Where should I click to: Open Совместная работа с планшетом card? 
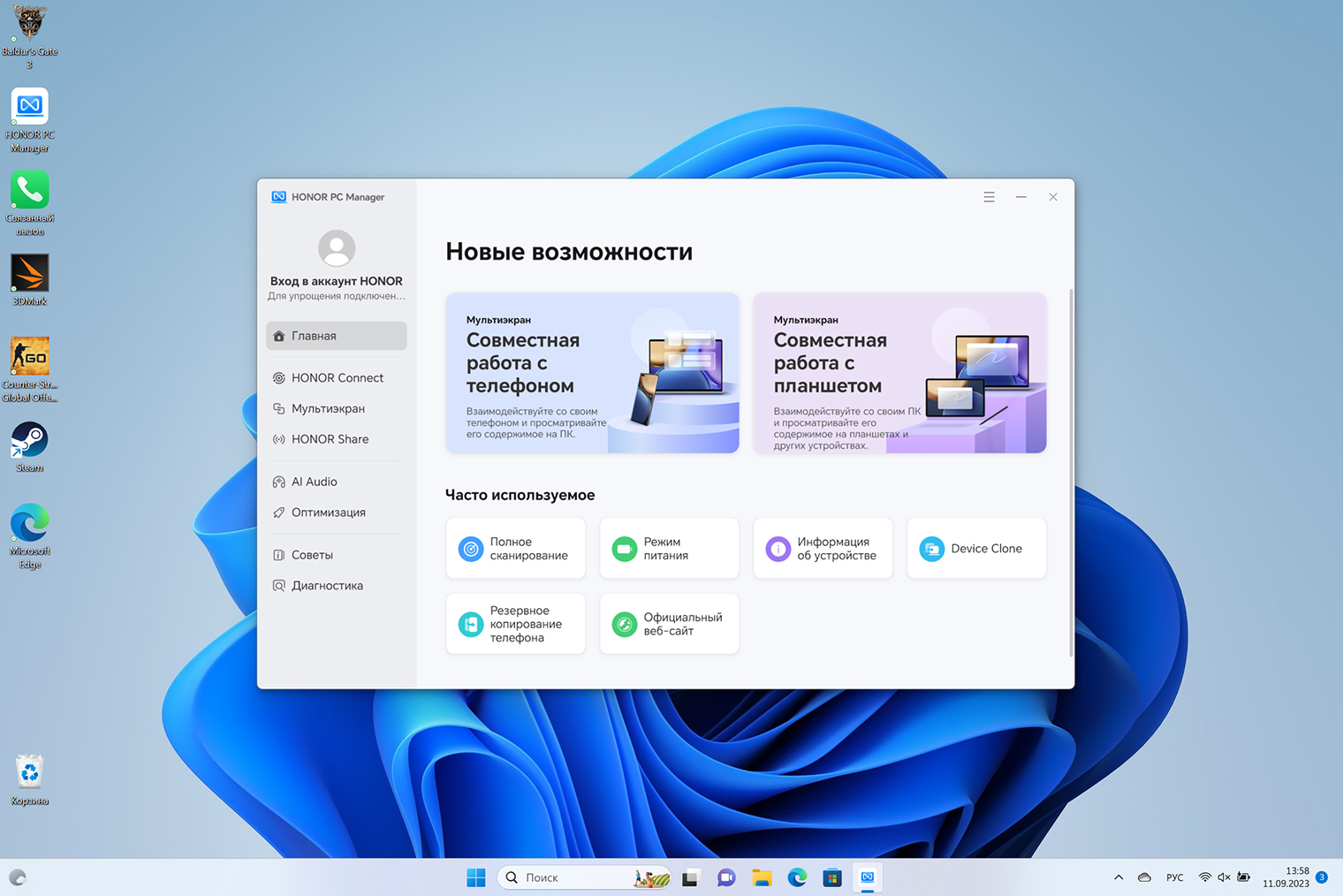899,373
